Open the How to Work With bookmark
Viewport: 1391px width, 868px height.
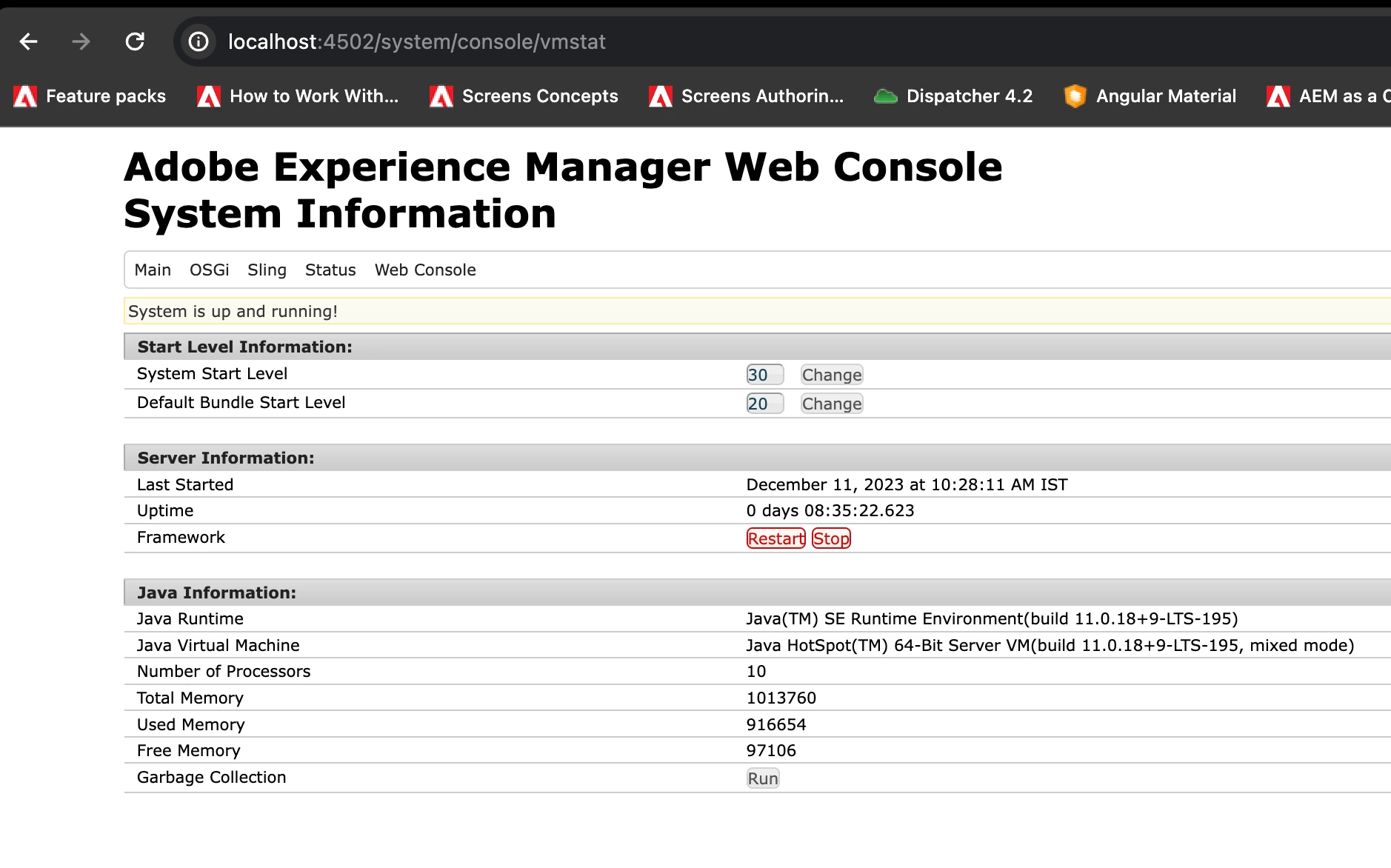point(298,96)
